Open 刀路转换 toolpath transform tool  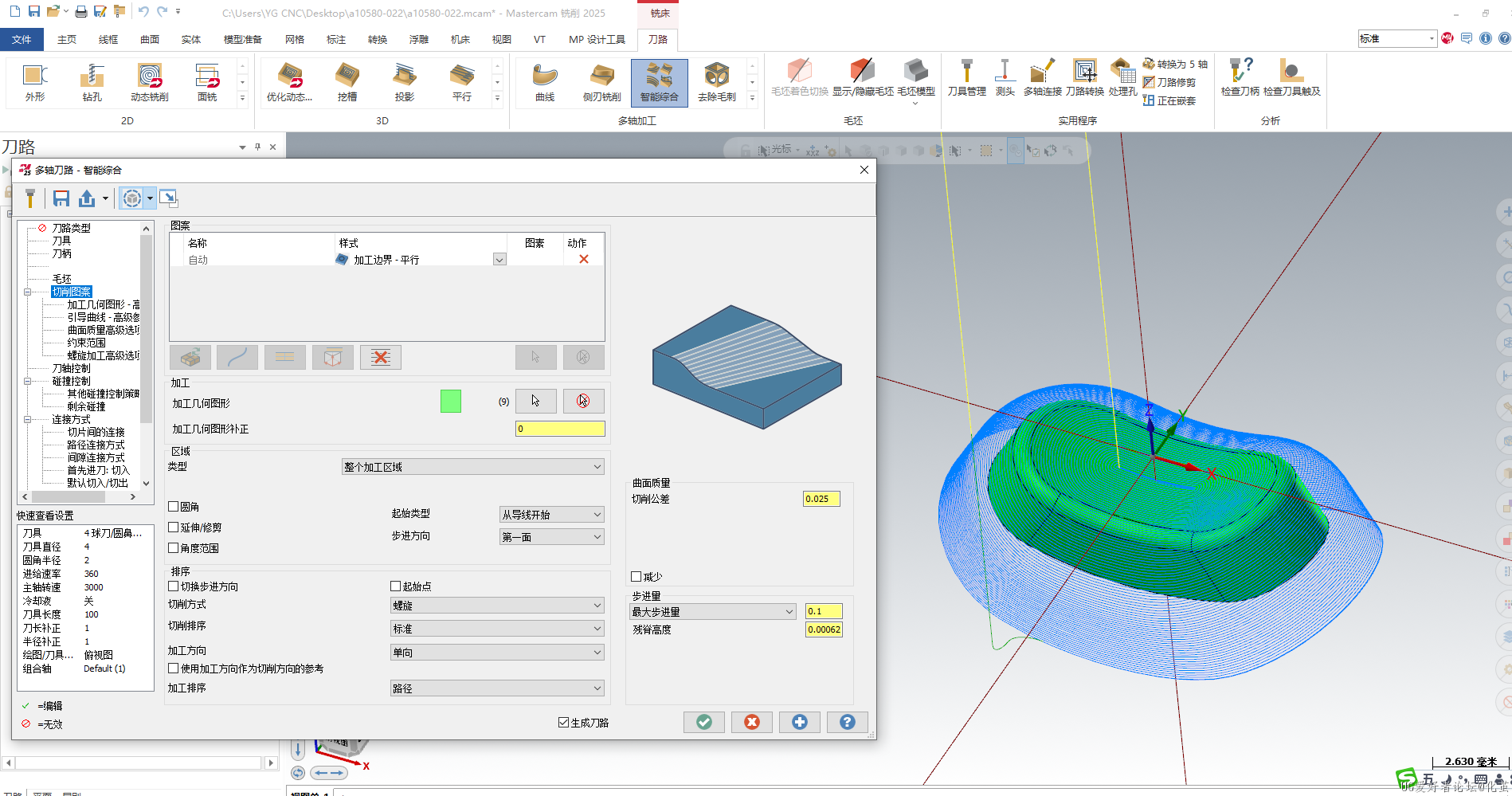[x=1085, y=77]
